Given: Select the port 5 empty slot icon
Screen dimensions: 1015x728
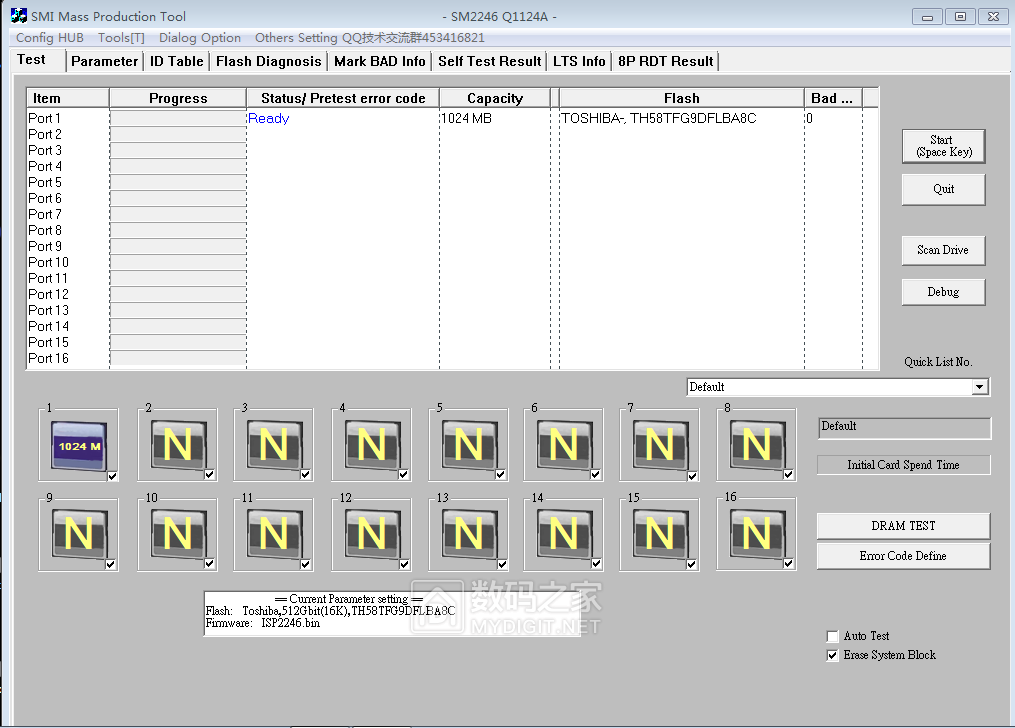Looking at the screenshot, I should pyautogui.click(x=467, y=444).
